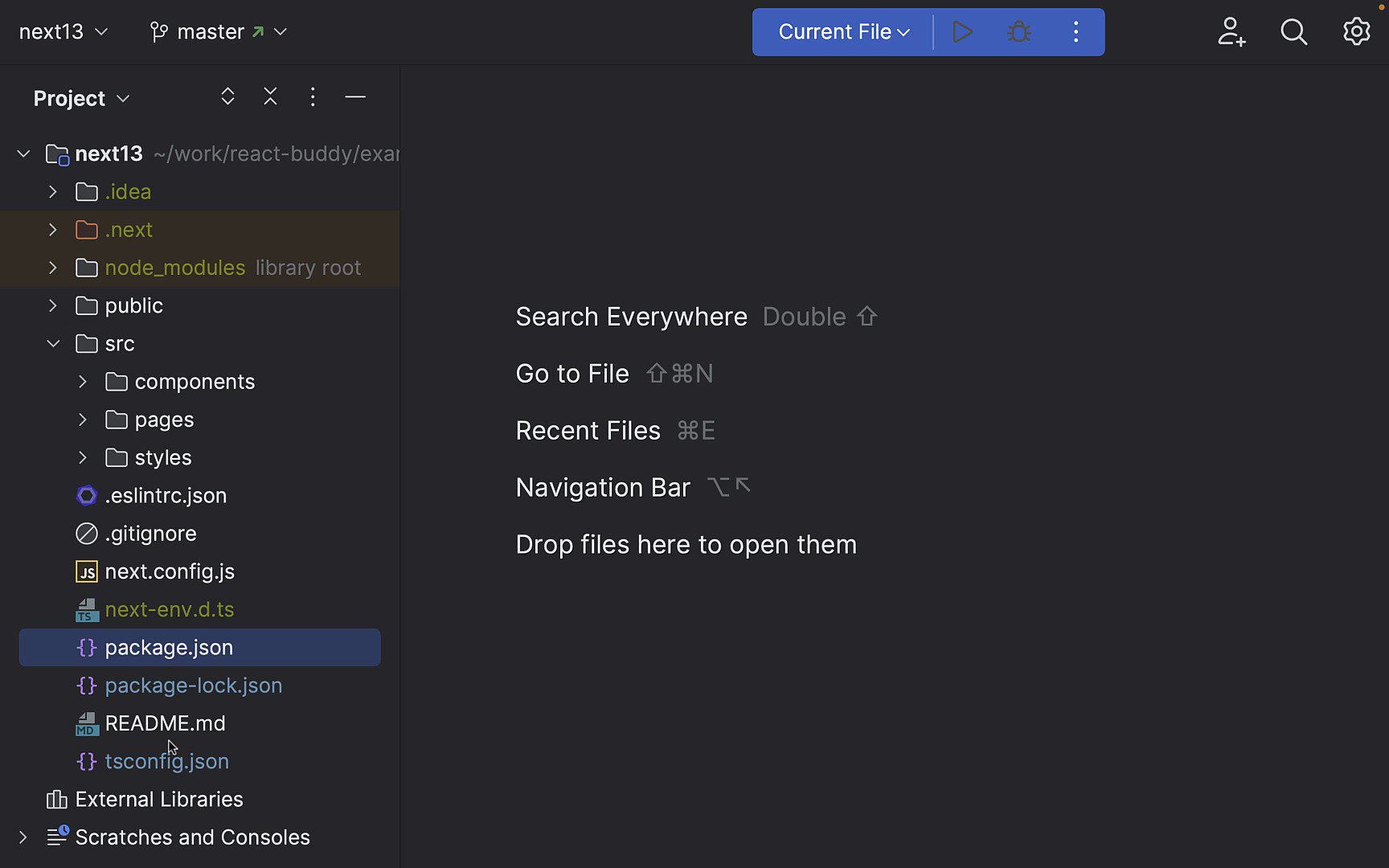Open Code With Me collaboration icon

(1231, 32)
